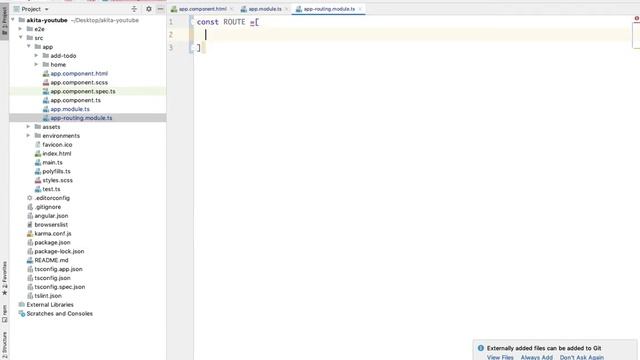Toggle the code fold marker on line 3
The width and height of the screenshot is (640, 360).
point(192,48)
